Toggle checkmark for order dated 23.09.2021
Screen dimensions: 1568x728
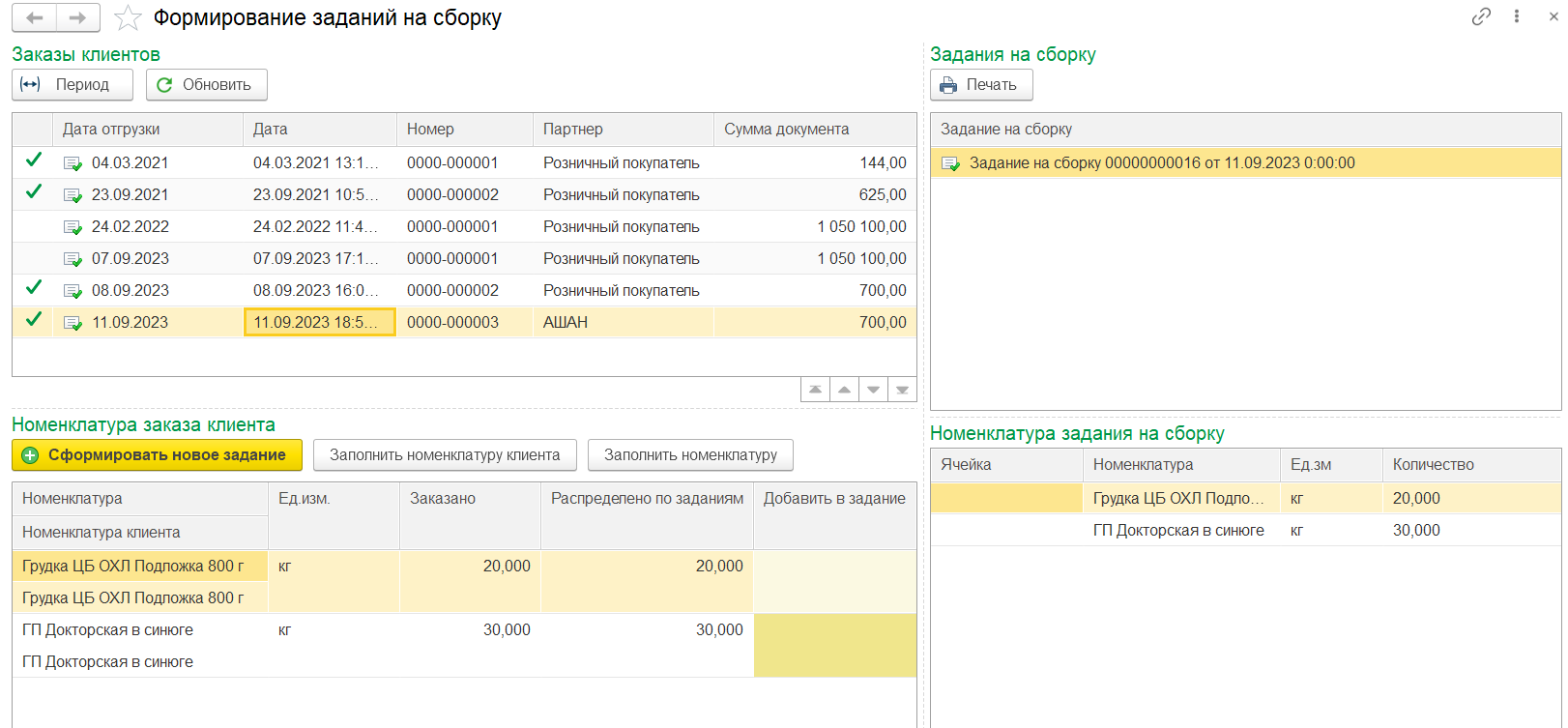(34, 192)
